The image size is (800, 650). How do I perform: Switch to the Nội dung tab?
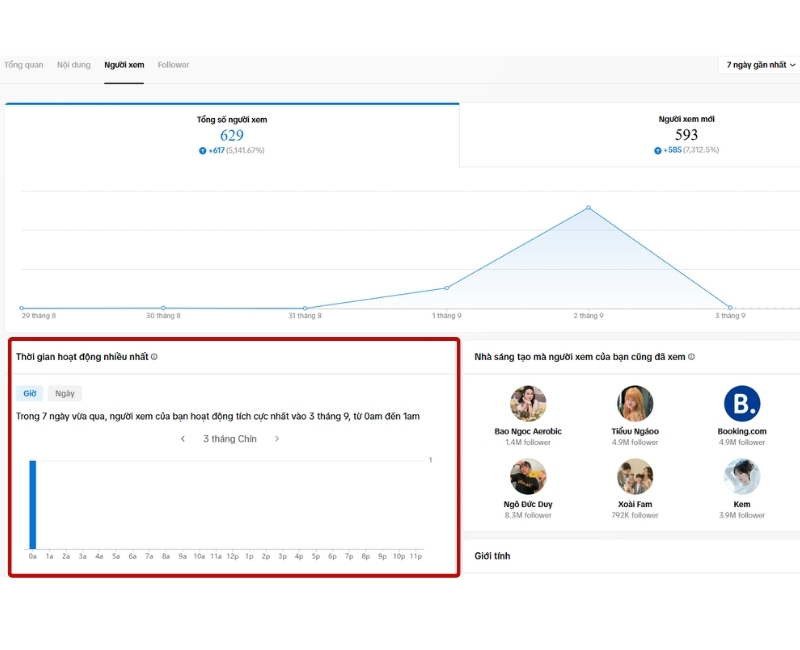click(x=73, y=65)
